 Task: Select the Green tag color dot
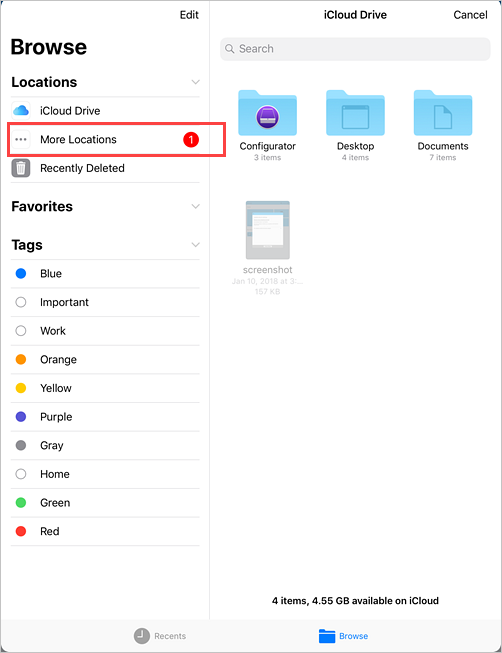(21, 503)
